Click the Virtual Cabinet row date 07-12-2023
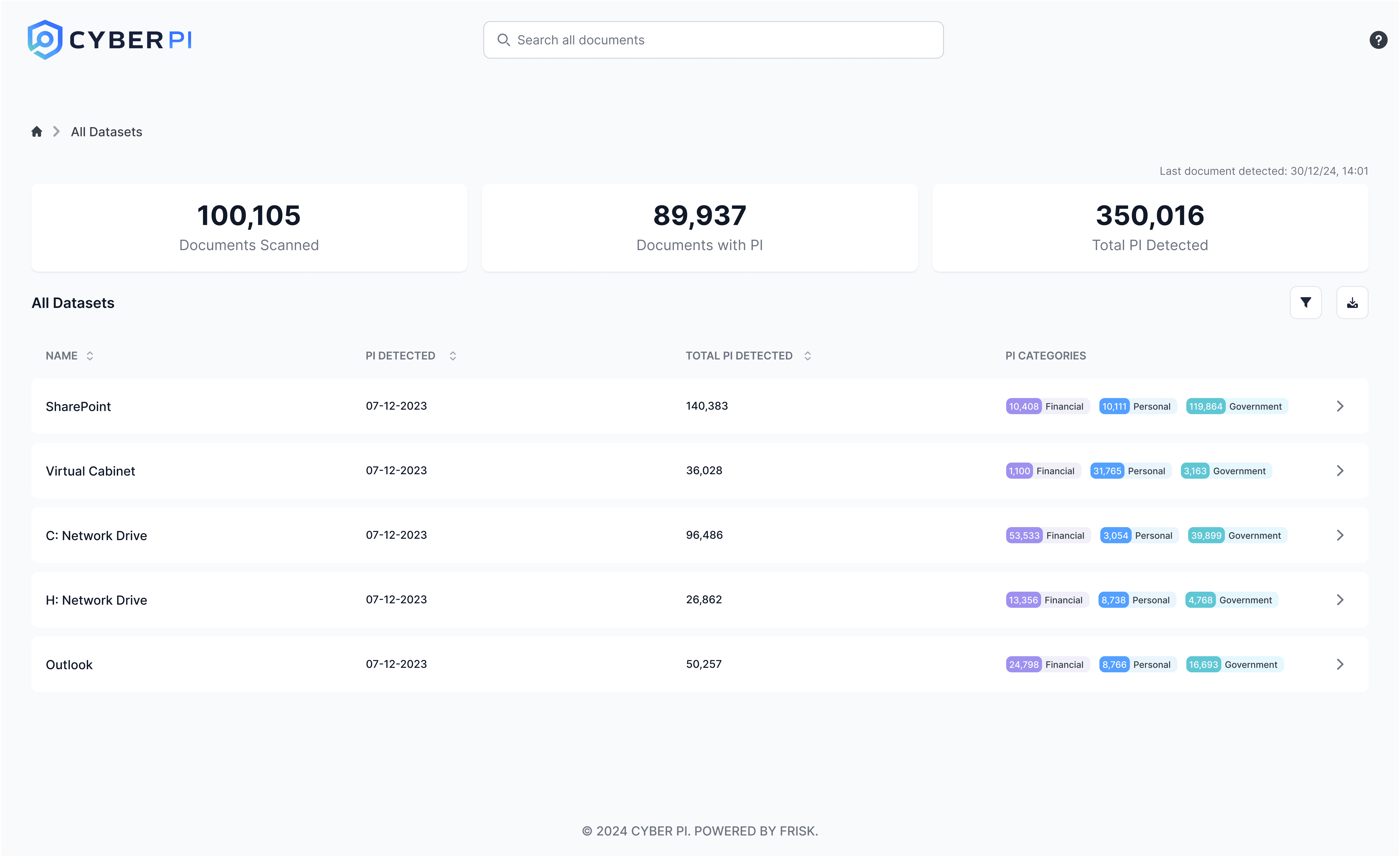1400x857 pixels. pos(397,471)
